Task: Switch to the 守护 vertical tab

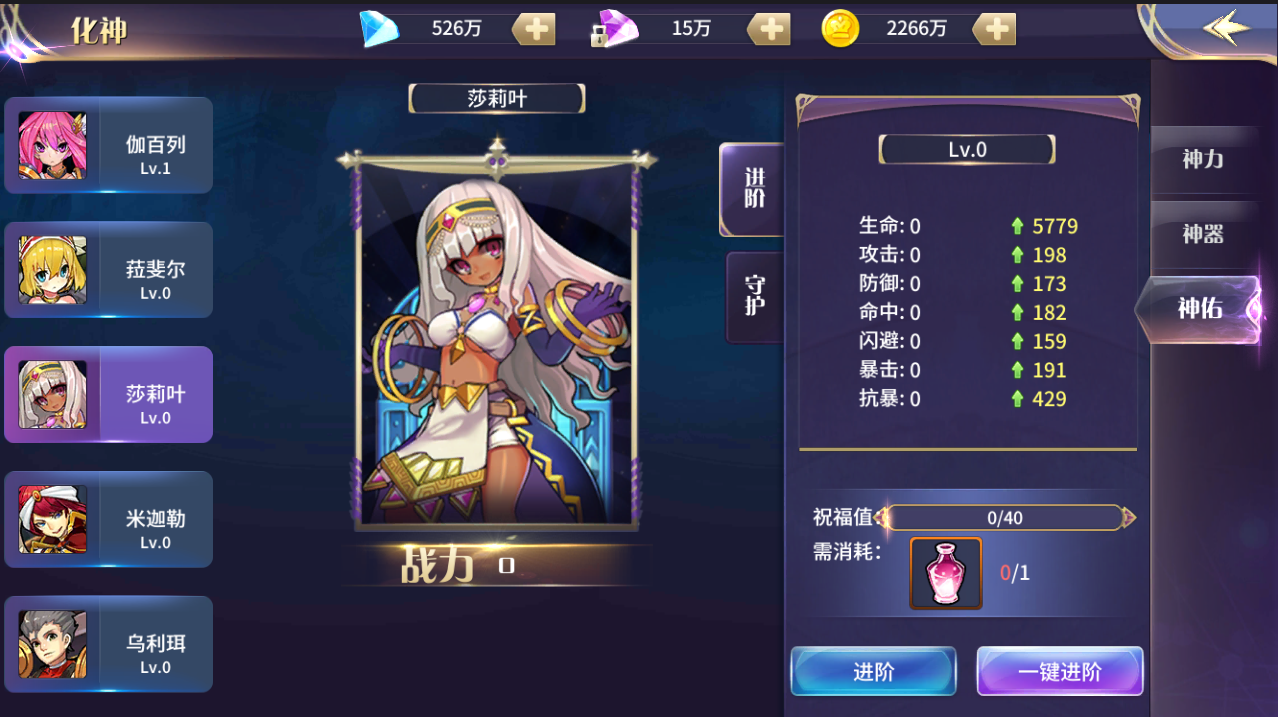Action: point(755,297)
